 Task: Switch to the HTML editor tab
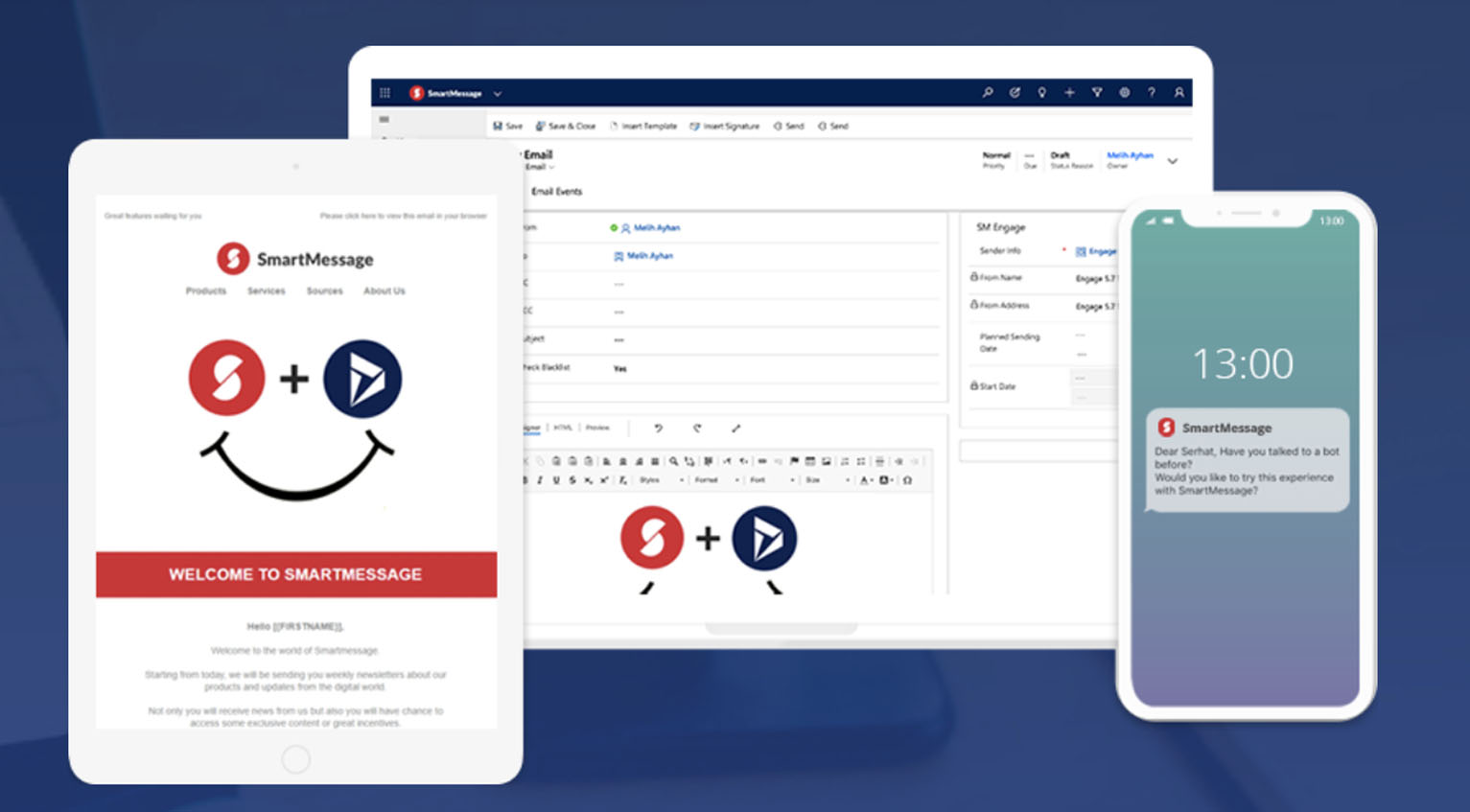pos(563,429)
